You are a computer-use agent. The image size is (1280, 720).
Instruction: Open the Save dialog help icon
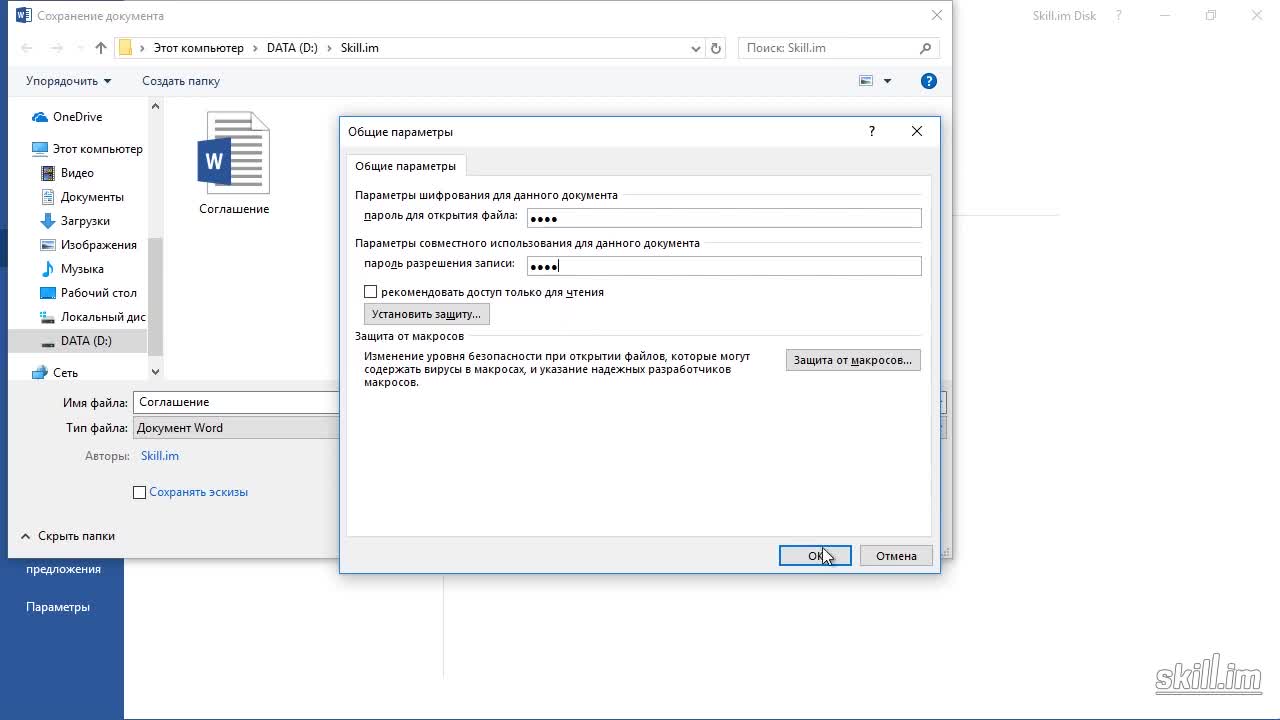click(x=928, y=81)
